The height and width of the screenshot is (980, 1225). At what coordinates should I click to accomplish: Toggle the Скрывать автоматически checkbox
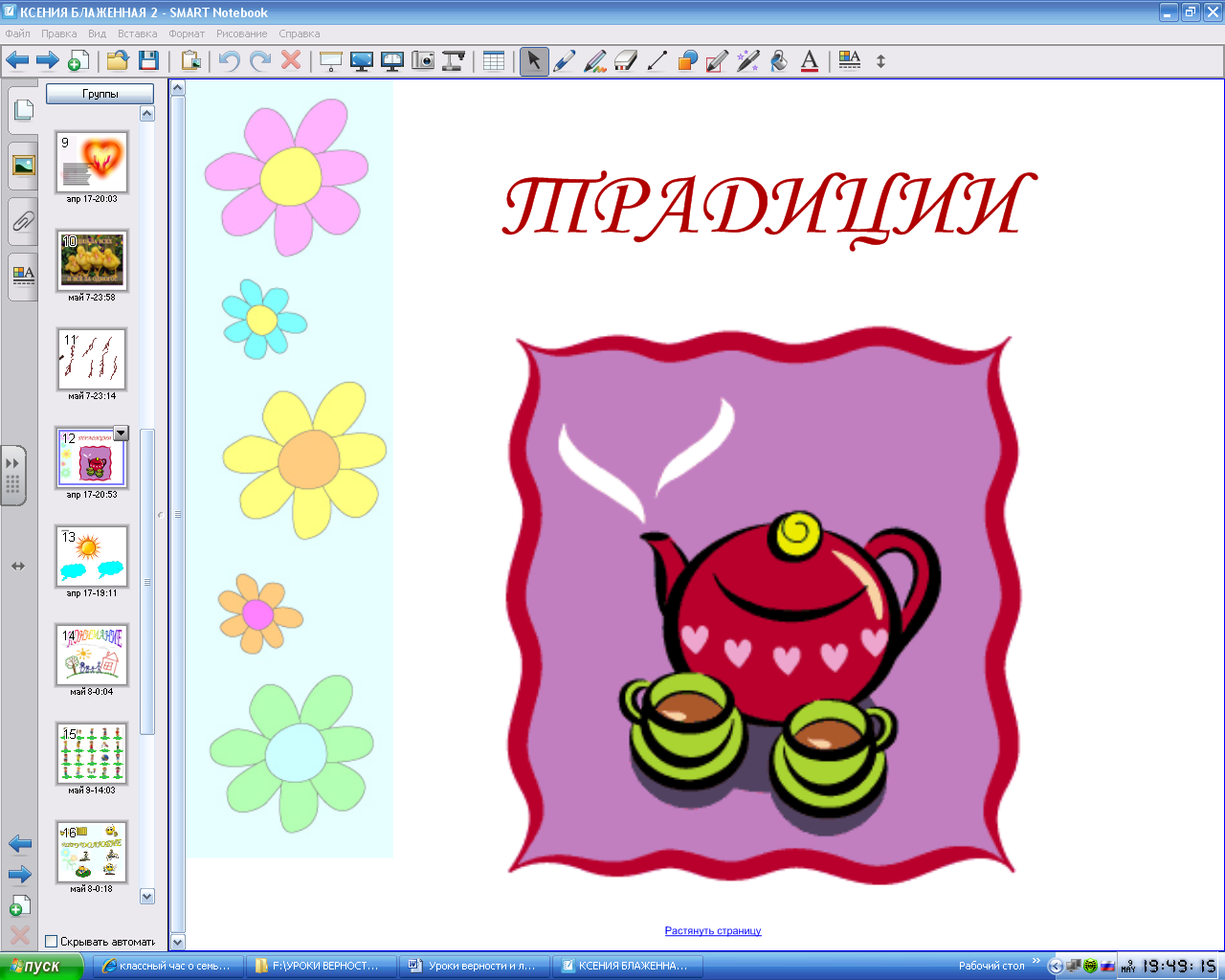tap(52, 942)
